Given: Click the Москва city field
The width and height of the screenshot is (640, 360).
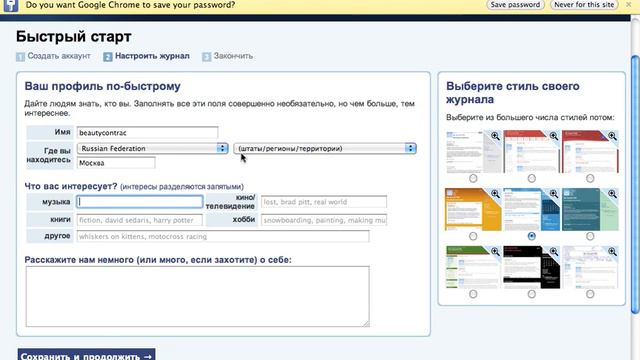Looking at the screenshot, I should pyautogui.click(x=116, y=163).
